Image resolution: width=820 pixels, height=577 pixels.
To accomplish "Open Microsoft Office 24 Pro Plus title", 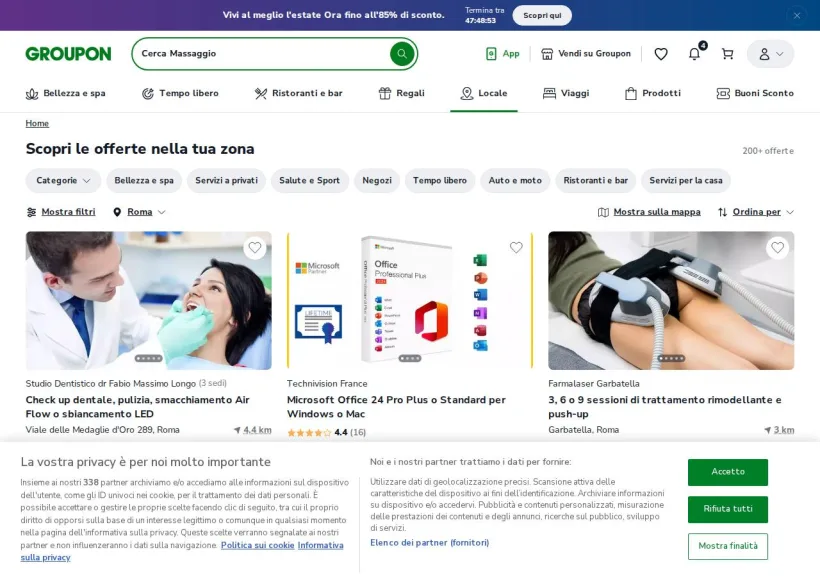I will (396, 406).
